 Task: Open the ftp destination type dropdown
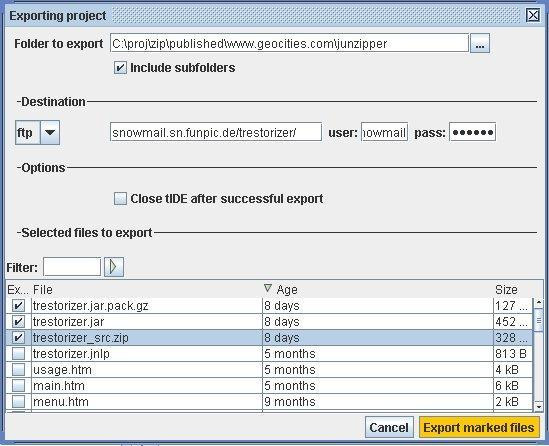click(x=50, y=132)
